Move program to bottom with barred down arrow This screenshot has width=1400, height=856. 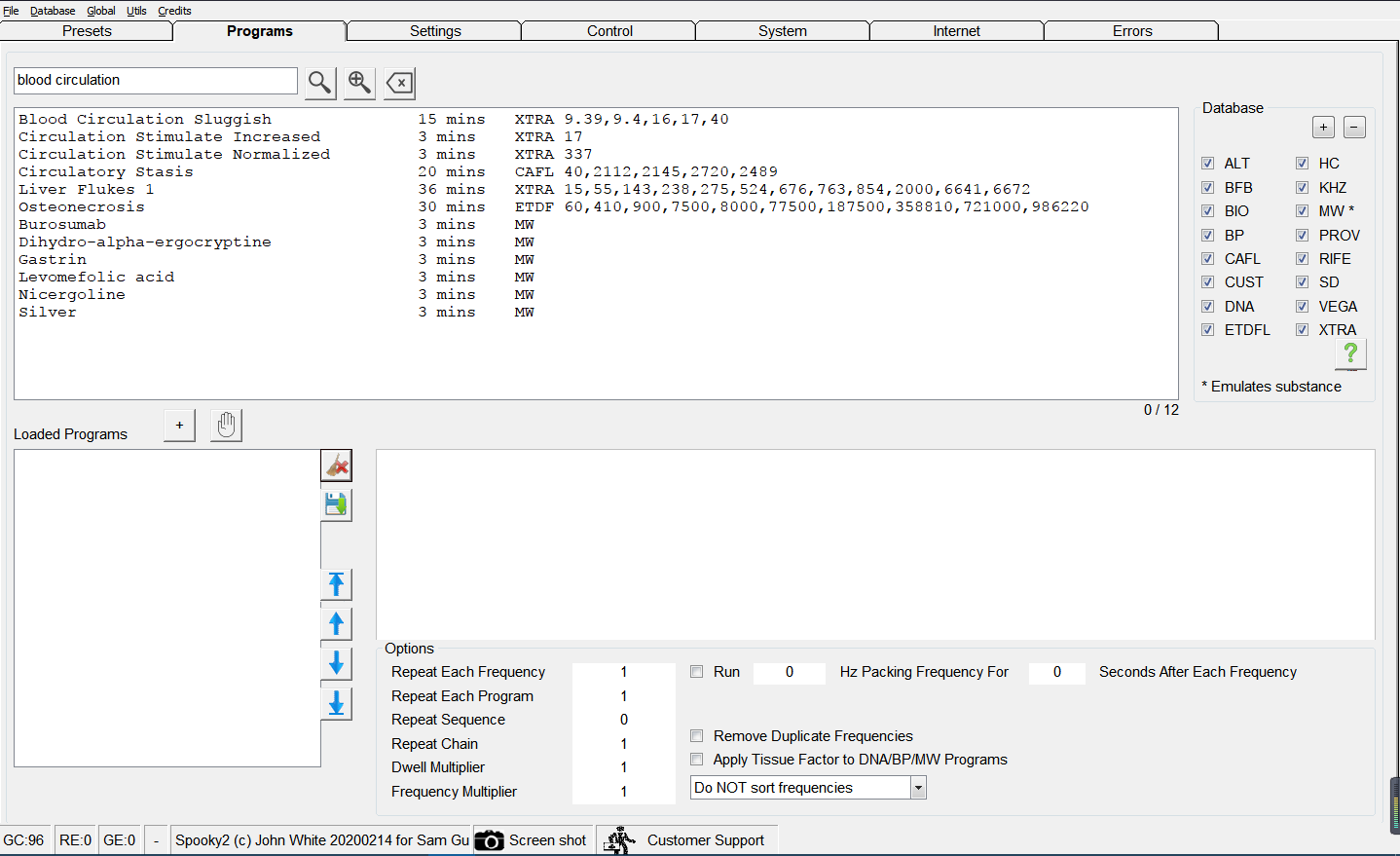pos(336,703)
